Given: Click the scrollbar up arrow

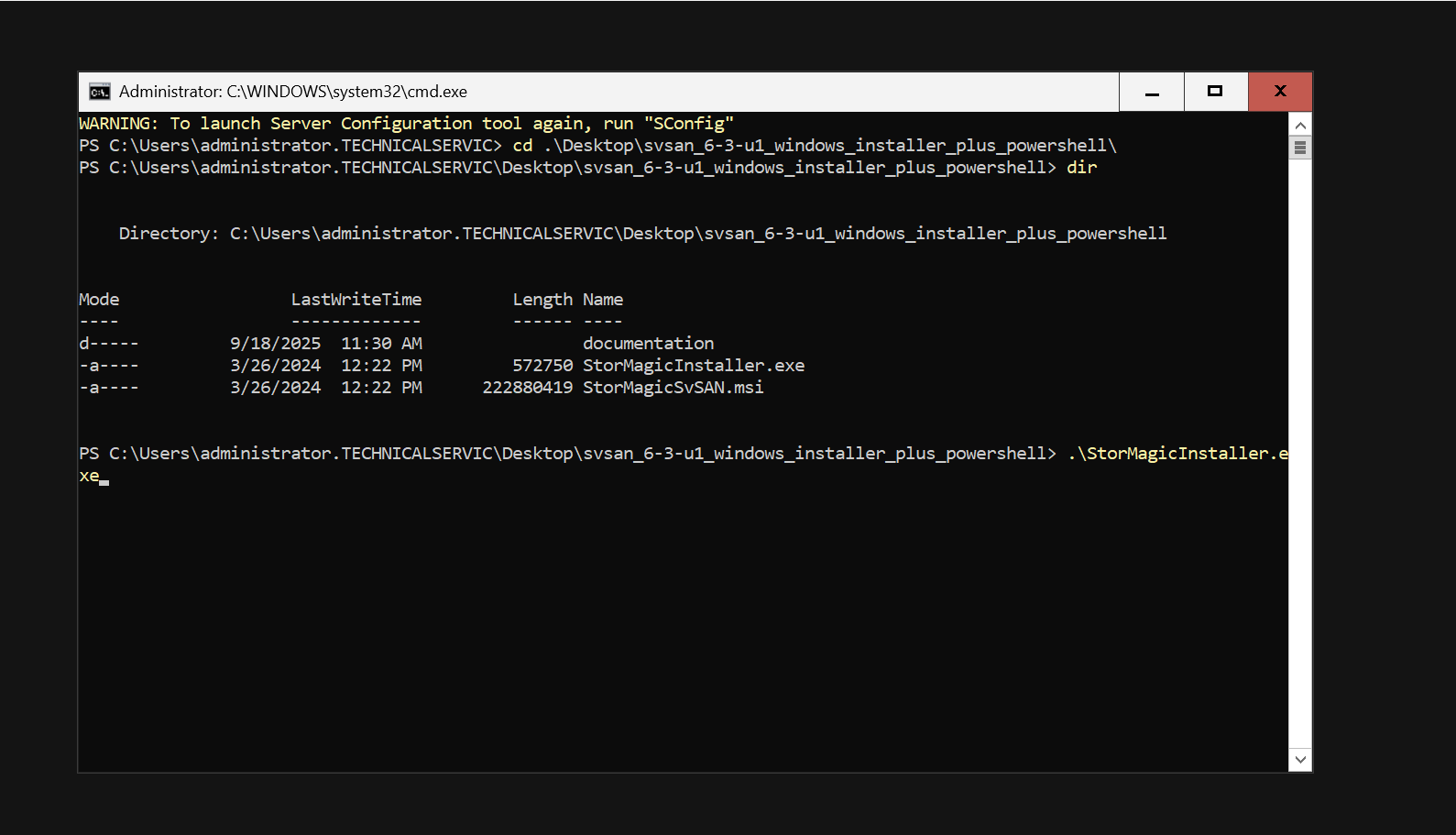Looking at the screenshot, I should click(x=1299, y=124).
